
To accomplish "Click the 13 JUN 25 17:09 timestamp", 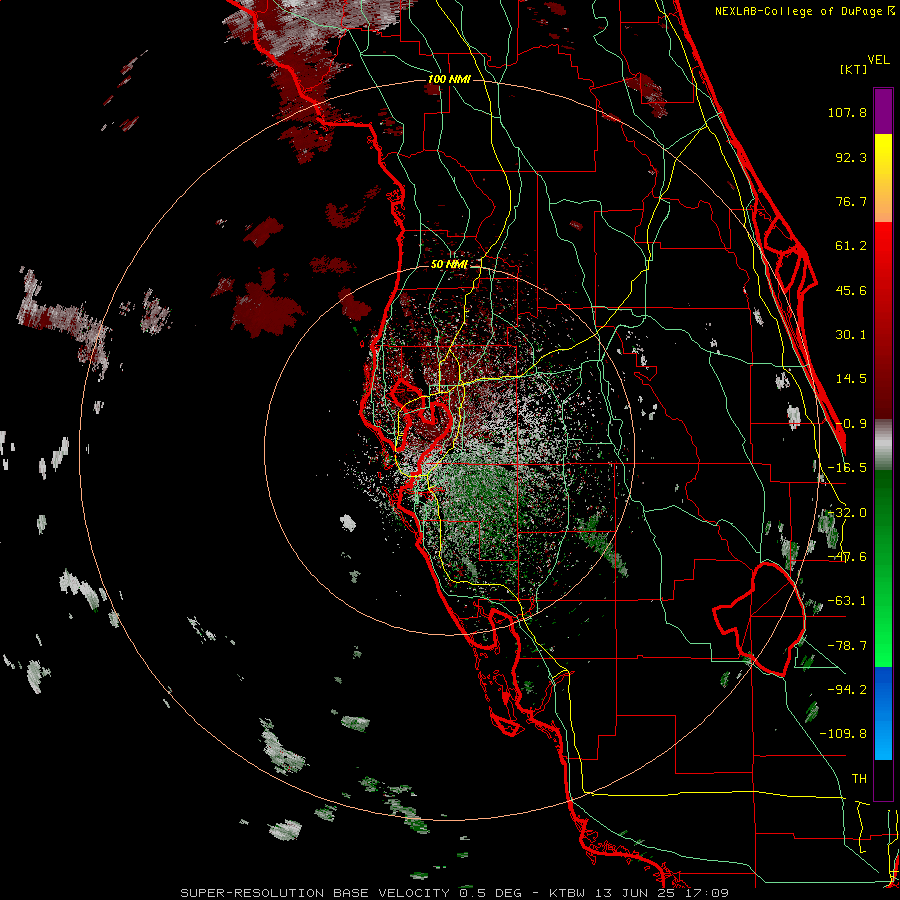I will tap(660, 893).
